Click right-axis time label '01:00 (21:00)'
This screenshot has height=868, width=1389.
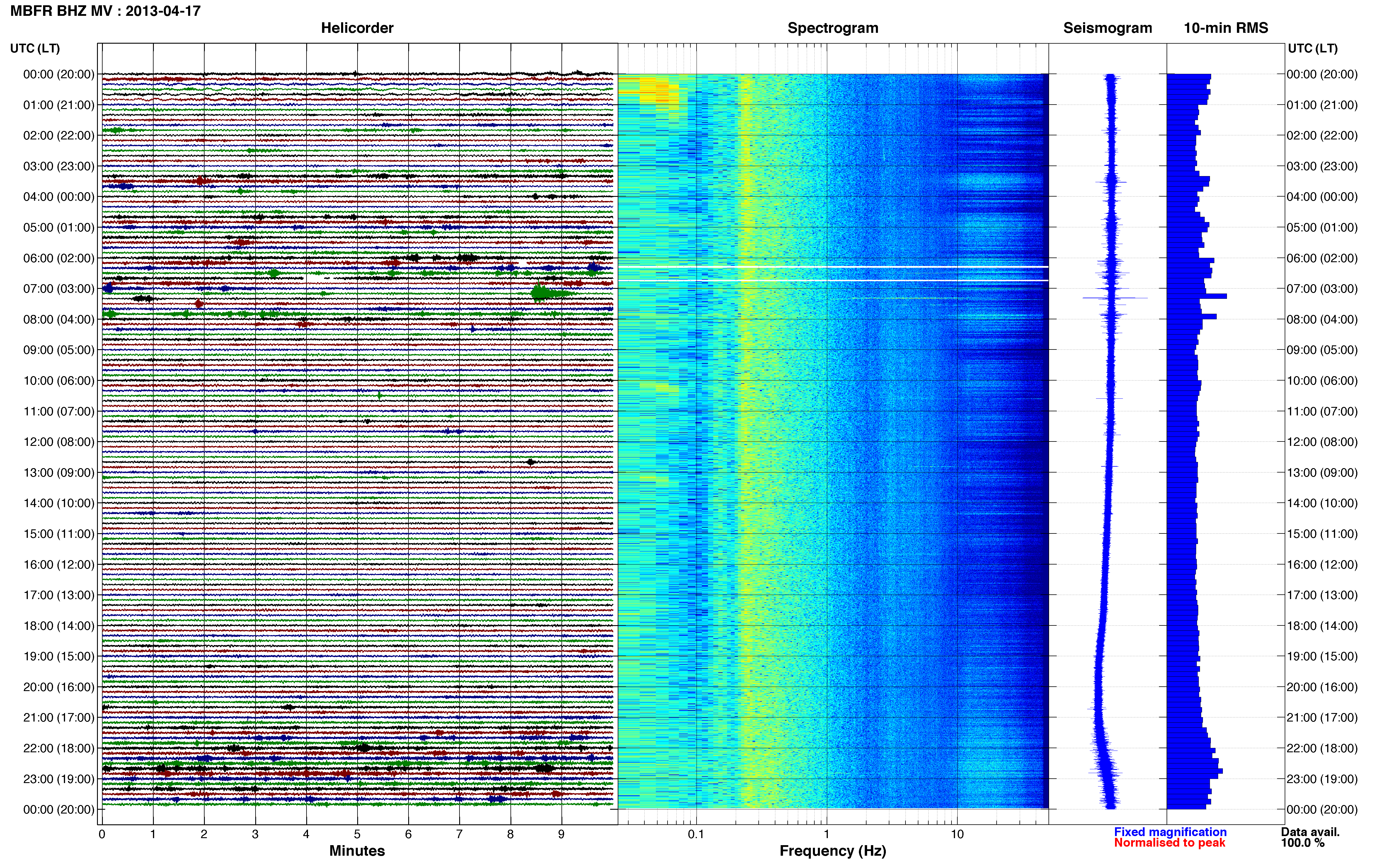pyautogui.click(x=1322, y=105)
